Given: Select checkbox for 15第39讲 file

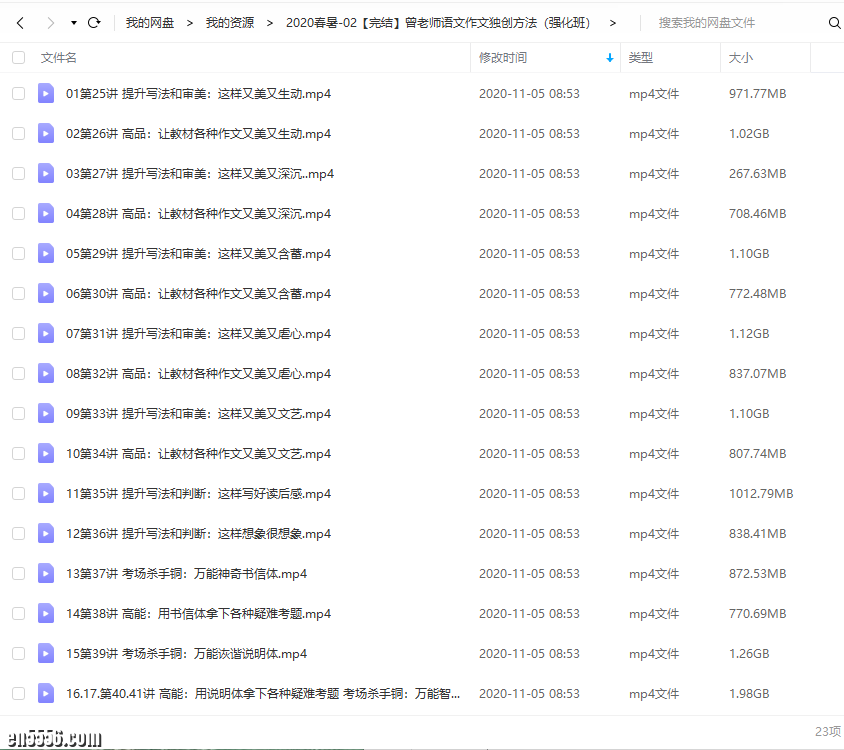Looking at the screenshot, I should (x=18, y=654).
